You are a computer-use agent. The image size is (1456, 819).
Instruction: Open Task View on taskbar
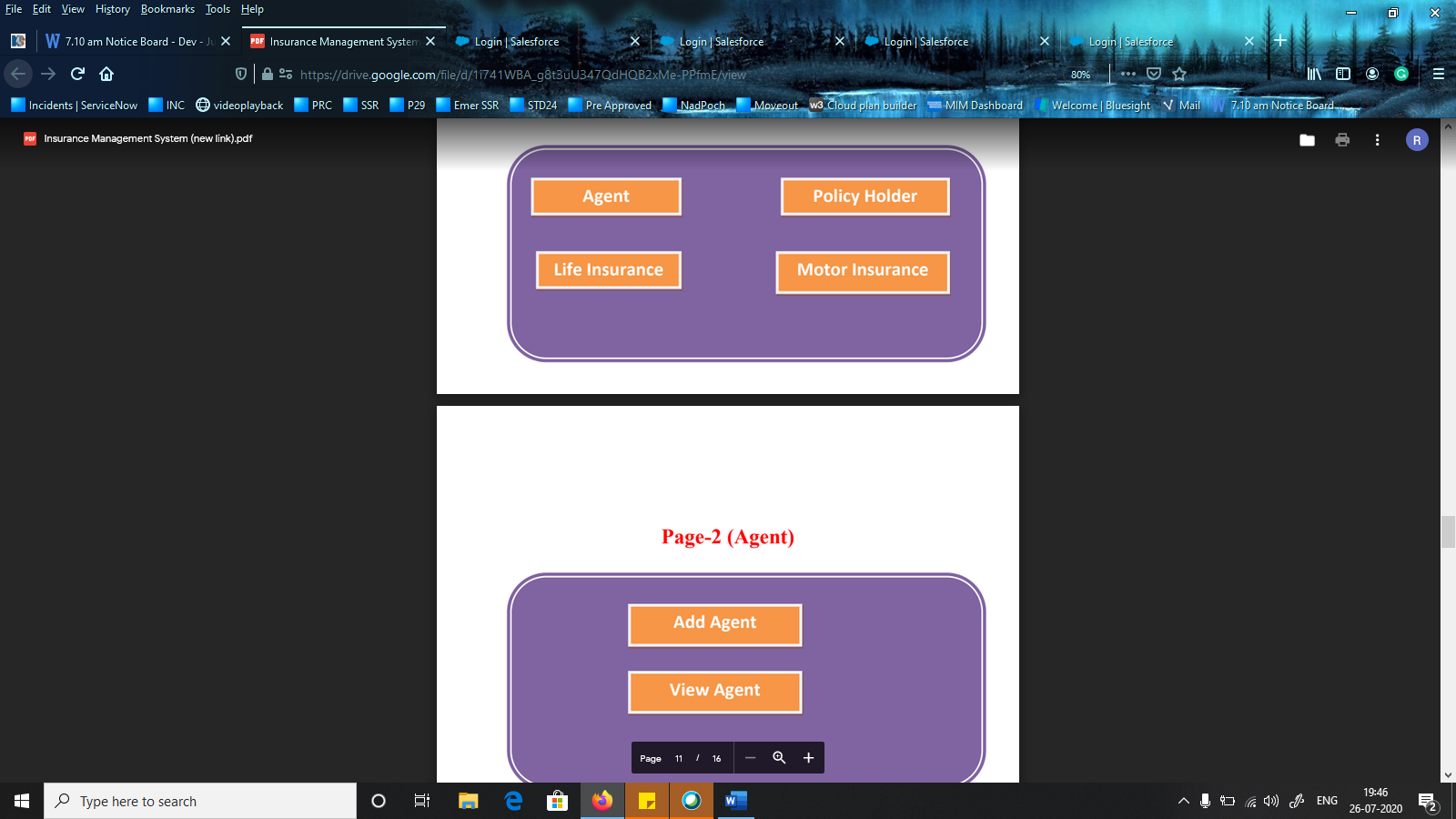pos(422,801)
